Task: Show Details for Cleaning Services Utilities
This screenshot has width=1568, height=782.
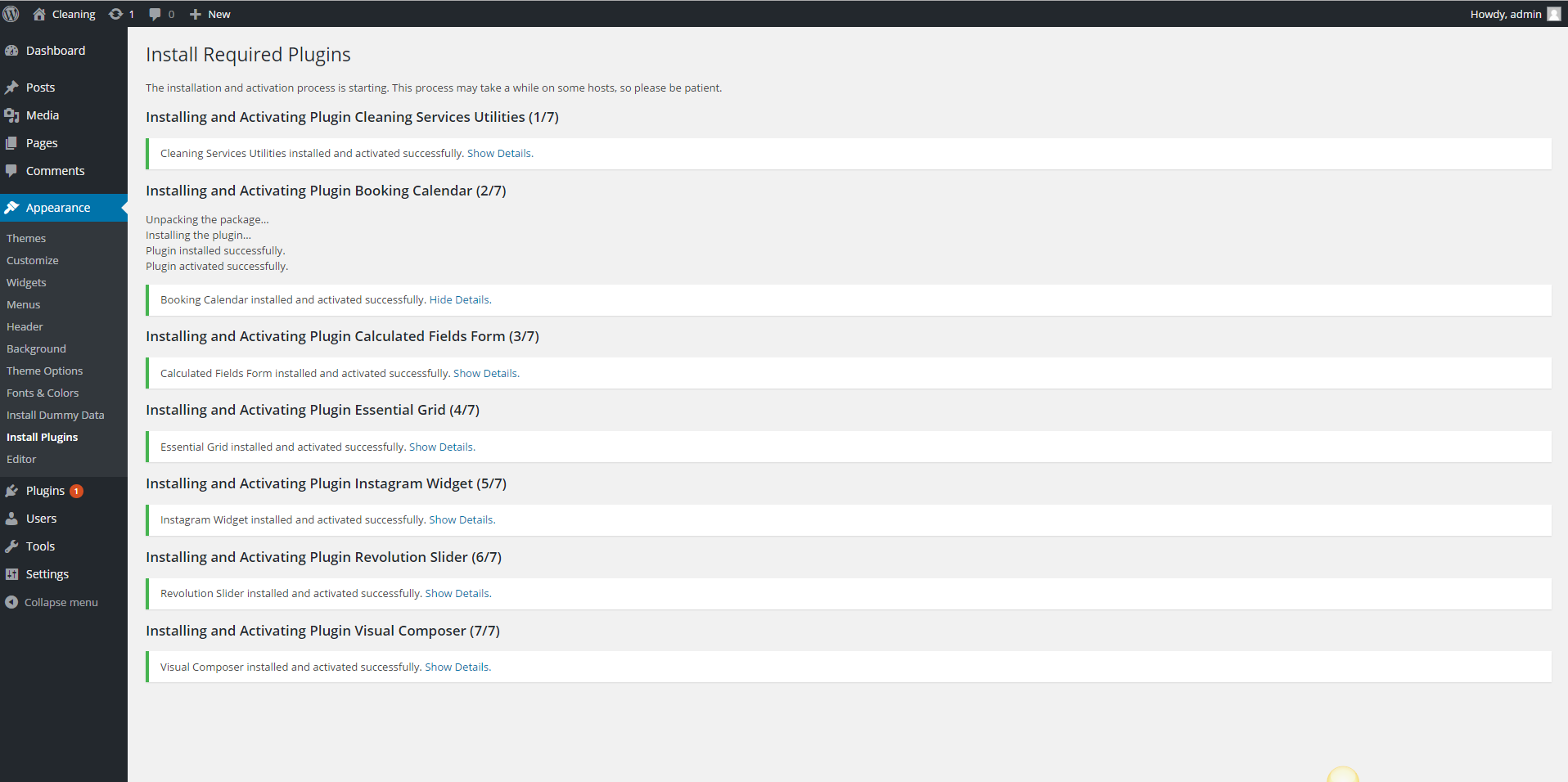Action: [x=499, y=153]
